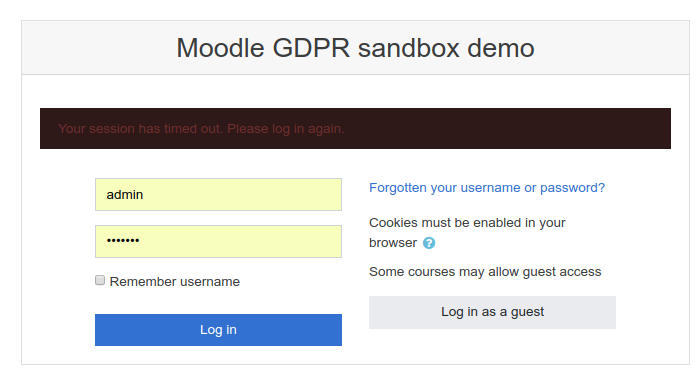Click the Moodle GDPR sandbox demo heading

click(x=355, y=48)
